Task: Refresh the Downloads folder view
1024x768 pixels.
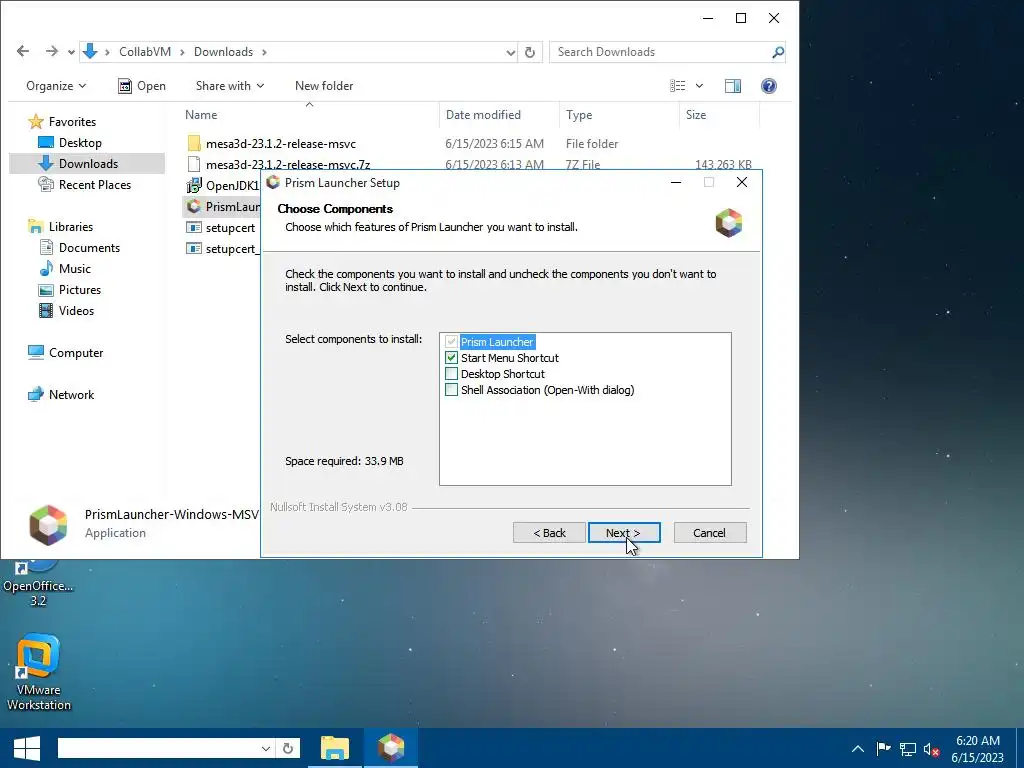Action: click(x=530, y=52)
